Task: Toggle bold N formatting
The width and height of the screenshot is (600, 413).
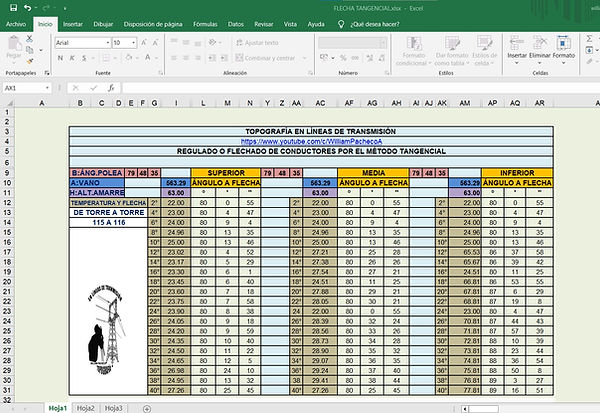Action: point(60,58)
